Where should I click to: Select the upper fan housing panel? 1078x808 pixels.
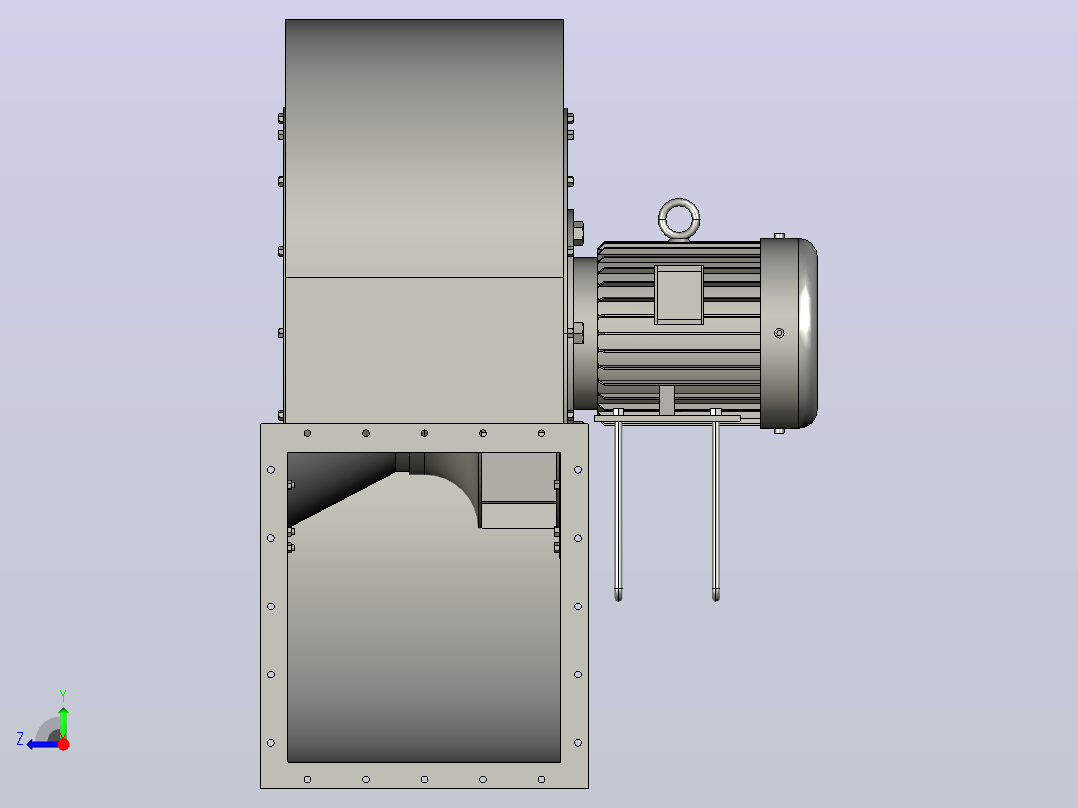[x=424, y=149]
